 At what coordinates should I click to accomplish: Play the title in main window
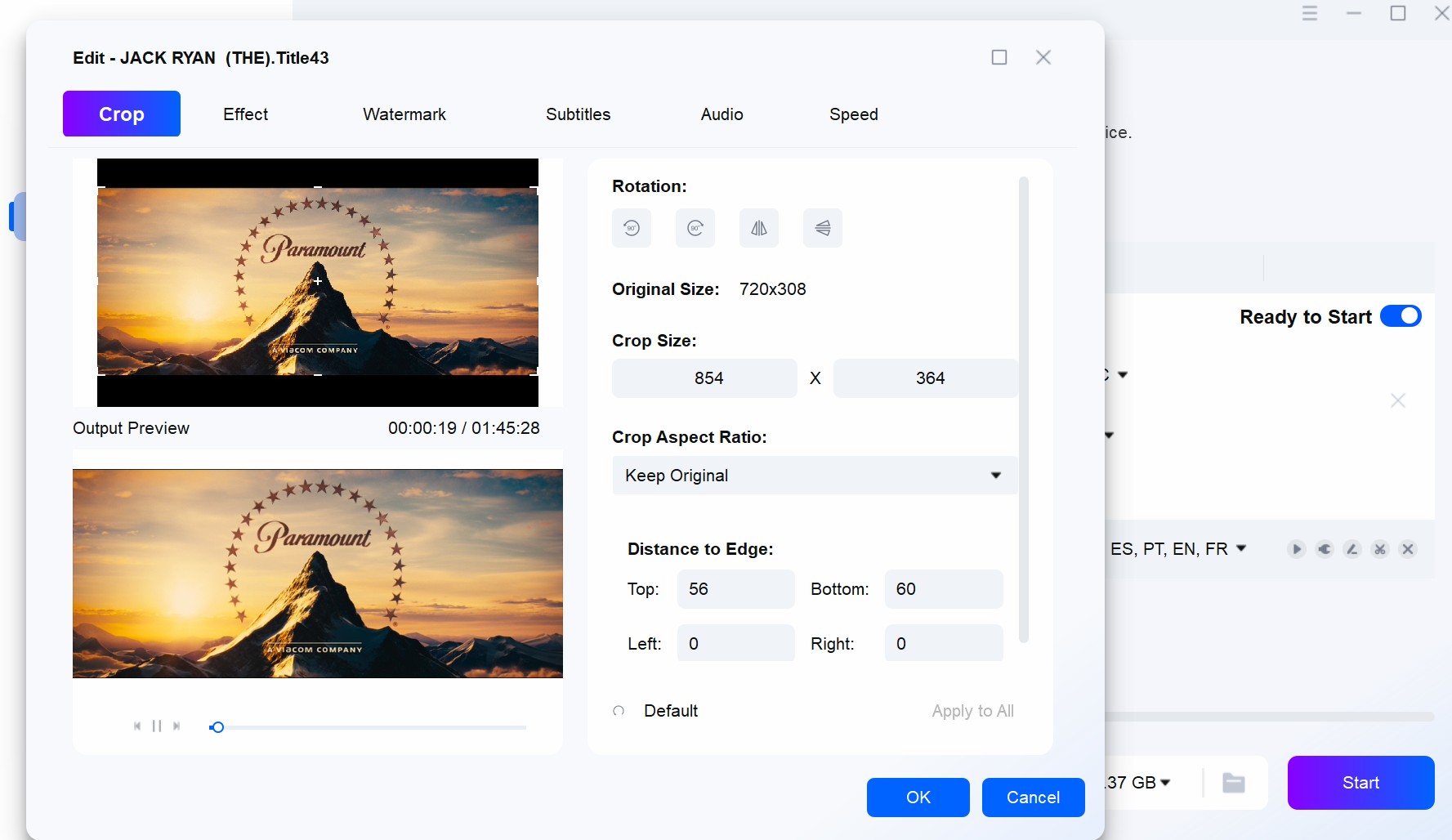pos(1297,549)
